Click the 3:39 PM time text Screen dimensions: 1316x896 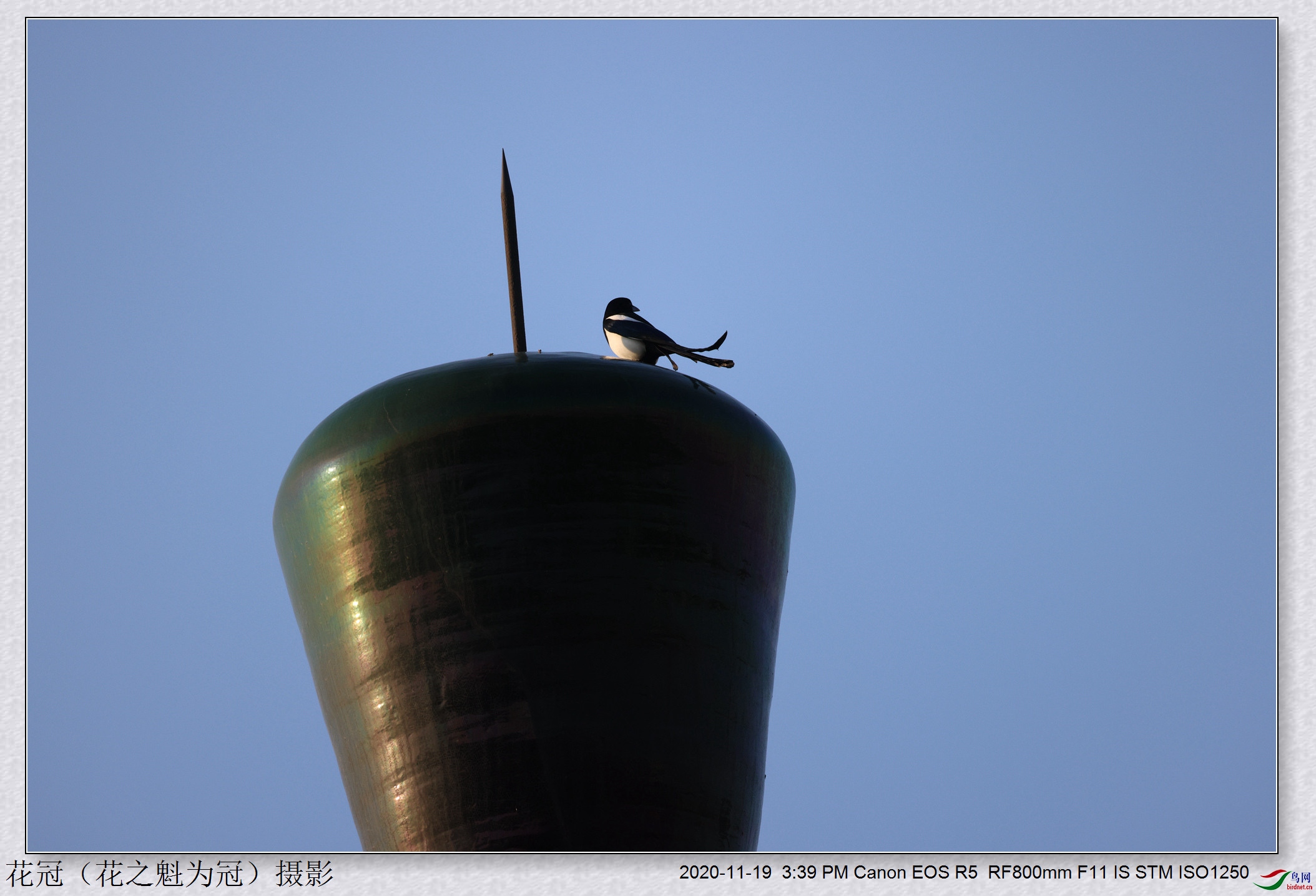[814, 872]
